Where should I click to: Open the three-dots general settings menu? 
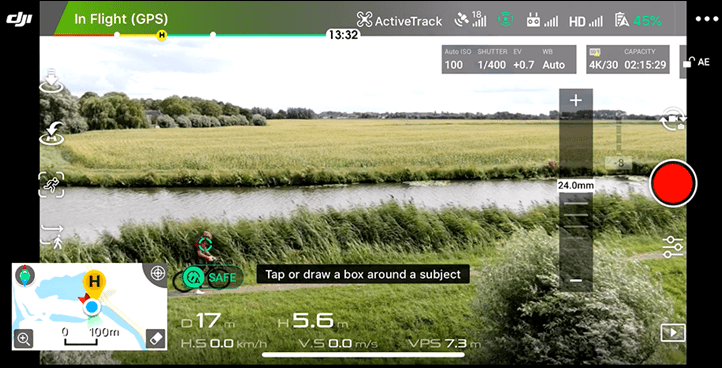click(x=706, y=19)
